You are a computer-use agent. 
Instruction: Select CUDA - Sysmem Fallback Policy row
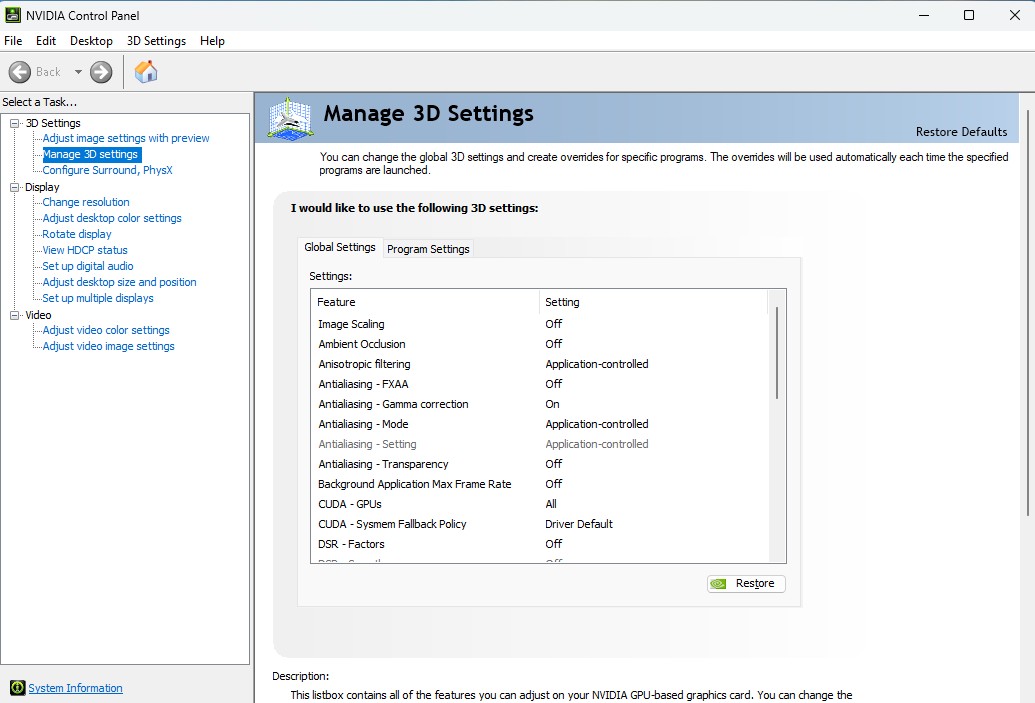click(x=540, y=524)
